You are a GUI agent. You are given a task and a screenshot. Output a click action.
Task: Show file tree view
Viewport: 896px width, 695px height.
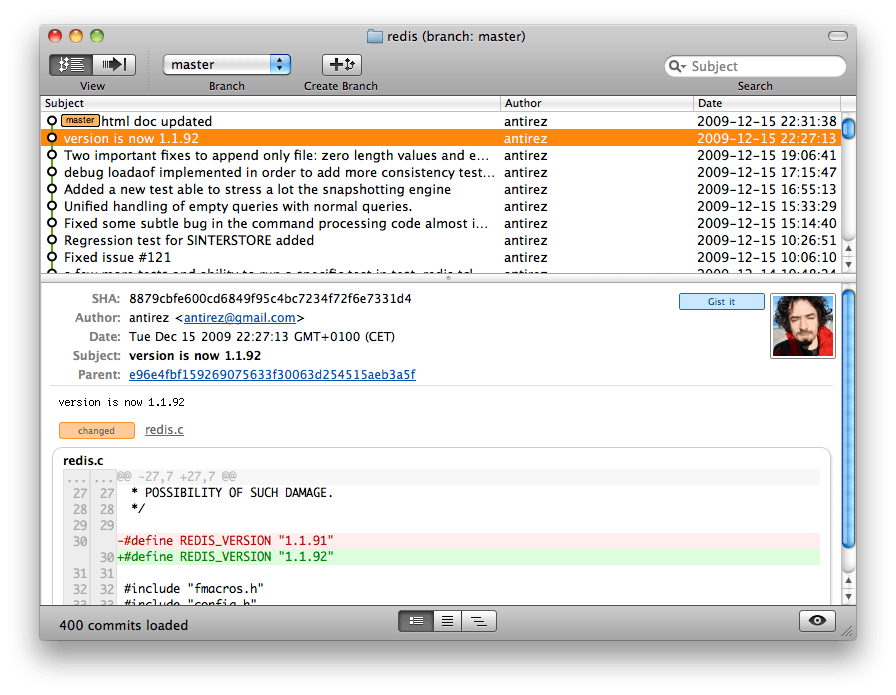tap(479, 621)
